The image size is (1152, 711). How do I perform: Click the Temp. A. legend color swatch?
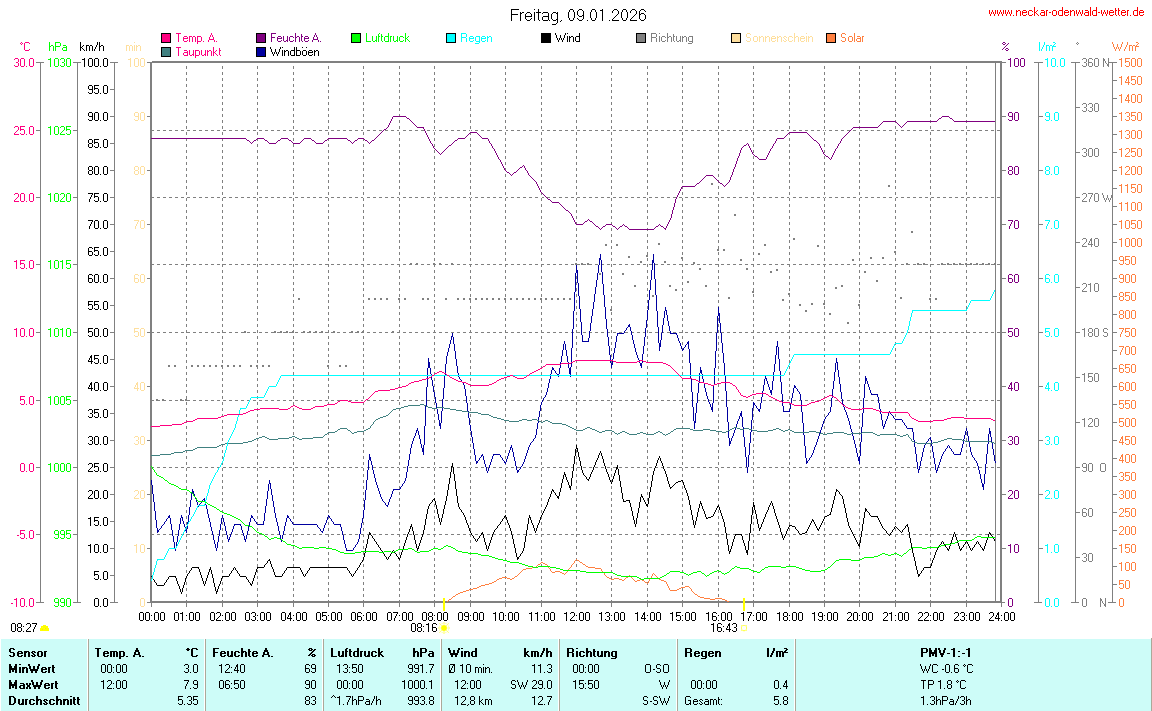pyautogui.click(x=166, y=39)
